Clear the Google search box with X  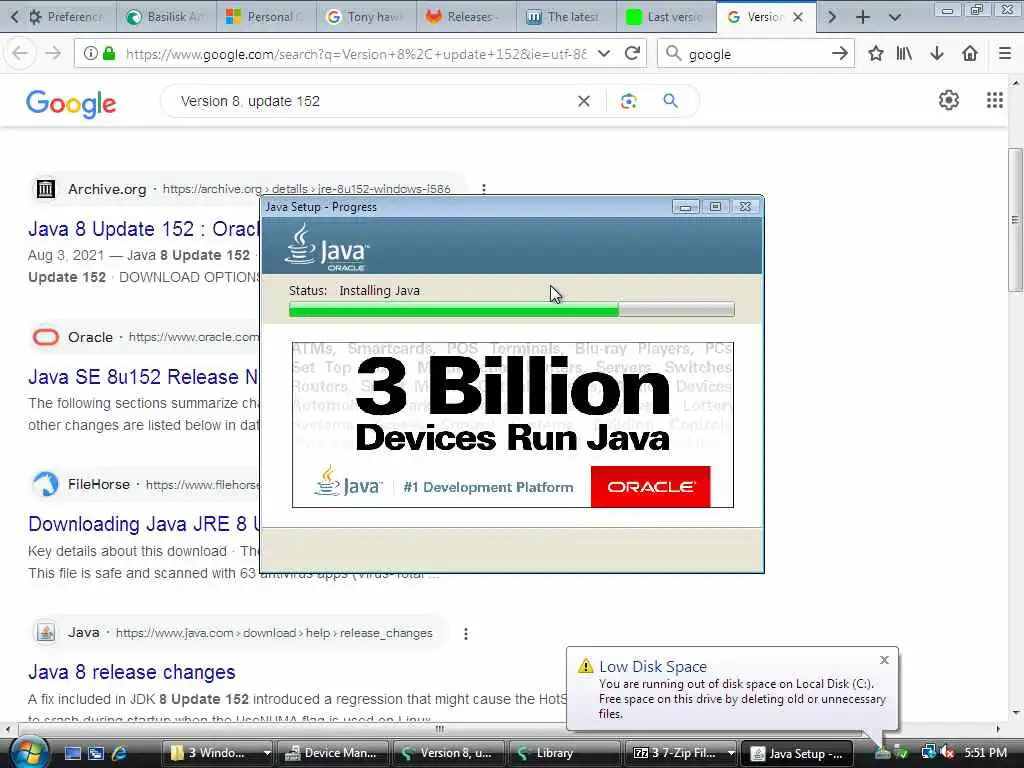click(x=584, y=101)
